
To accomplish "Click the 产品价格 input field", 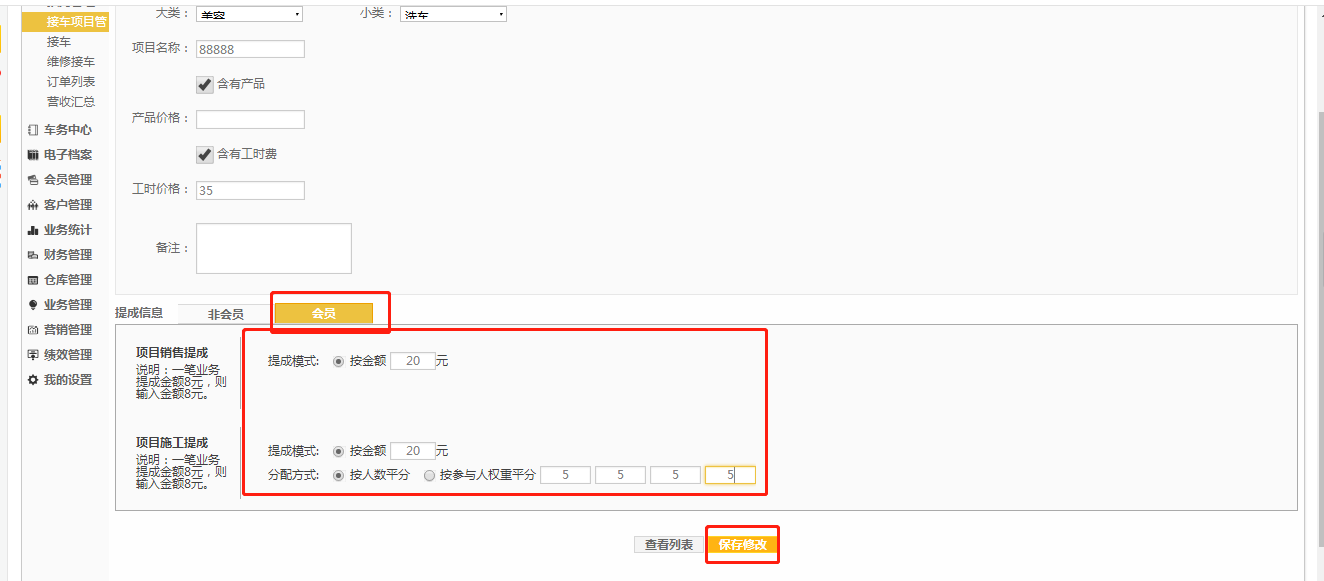I will tap(250, 119).
